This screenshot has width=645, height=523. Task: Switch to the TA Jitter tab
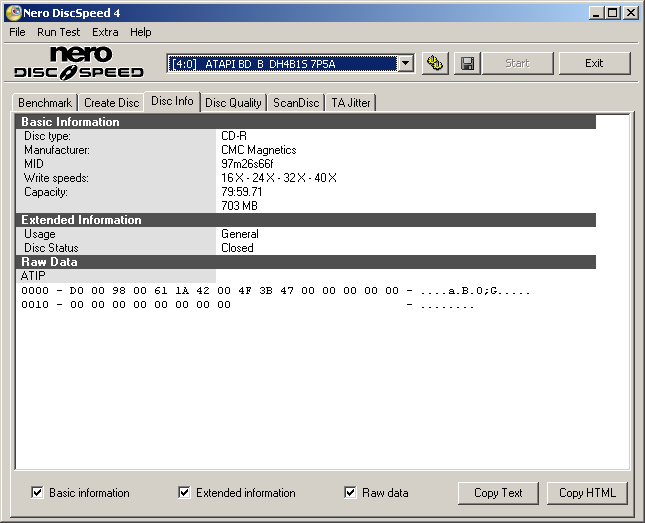[x=351, y=102]
